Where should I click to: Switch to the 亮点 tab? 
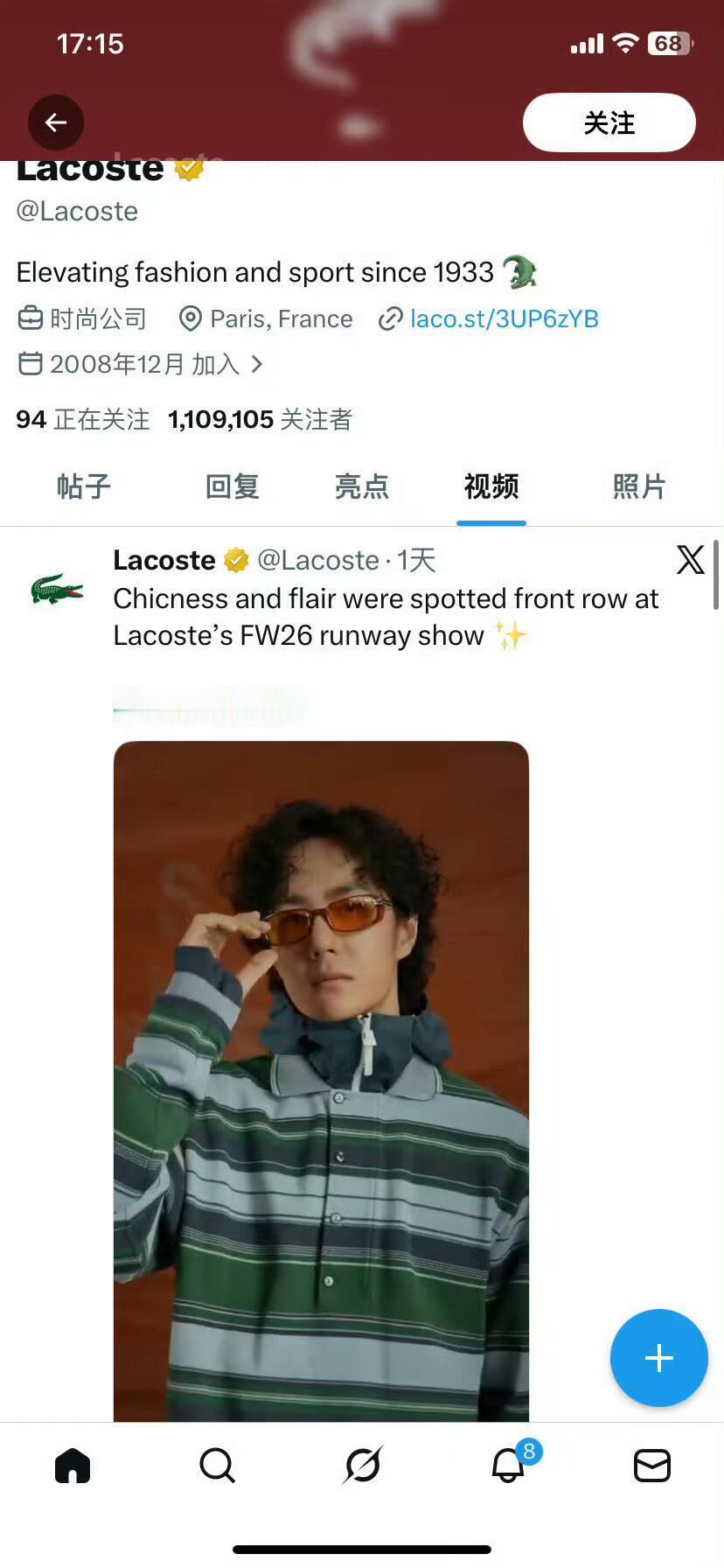(x=361, y=486)
